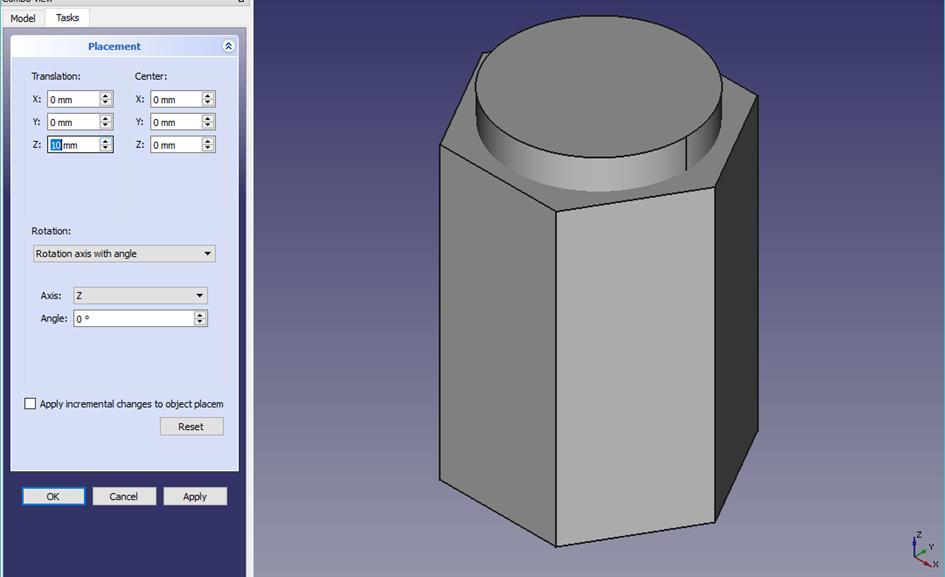
Task: Click the Center Y input field
Action: [x=176, y=122]
